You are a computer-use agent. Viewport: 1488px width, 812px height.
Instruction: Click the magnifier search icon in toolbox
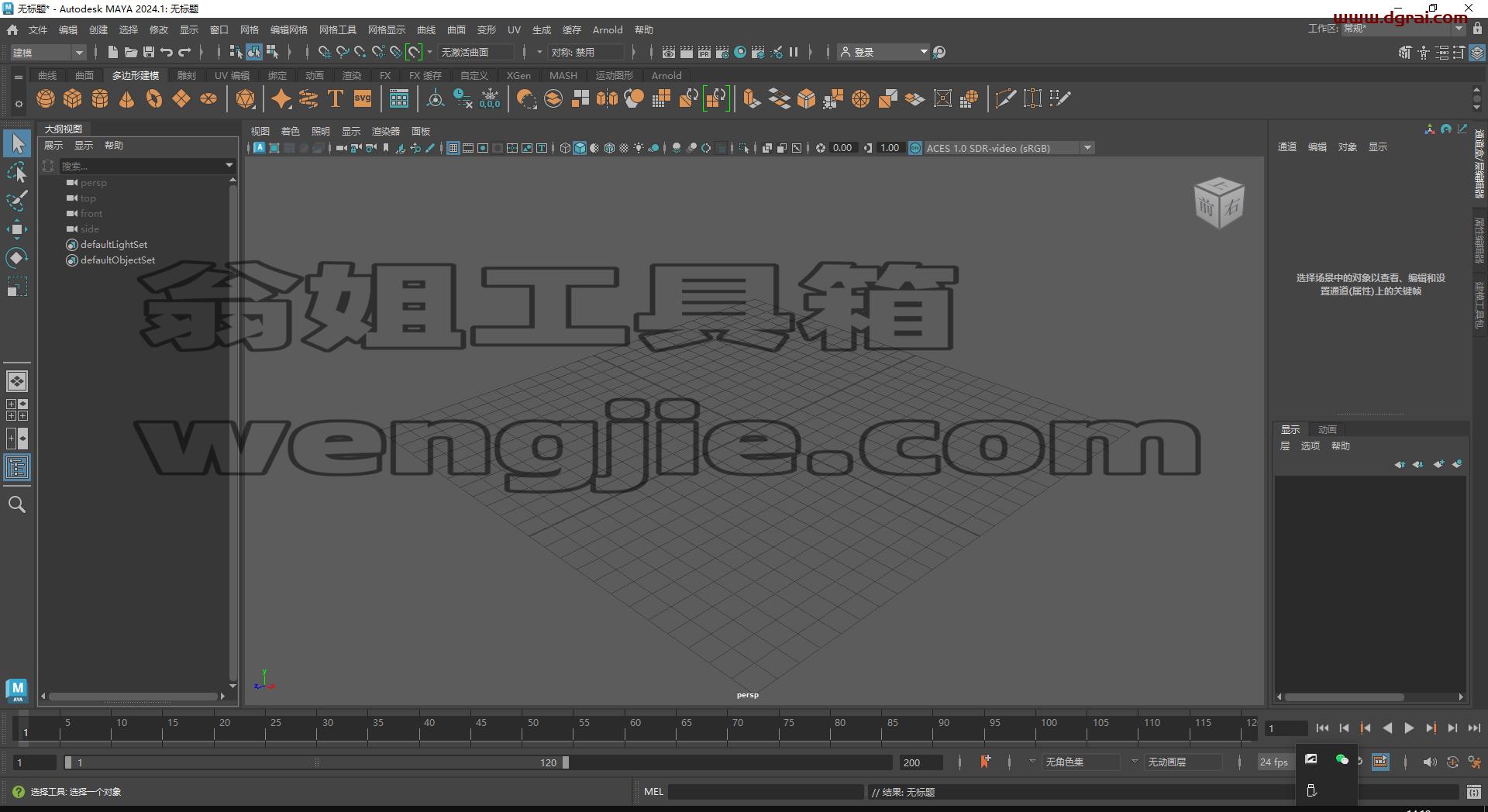pos(17,505)
